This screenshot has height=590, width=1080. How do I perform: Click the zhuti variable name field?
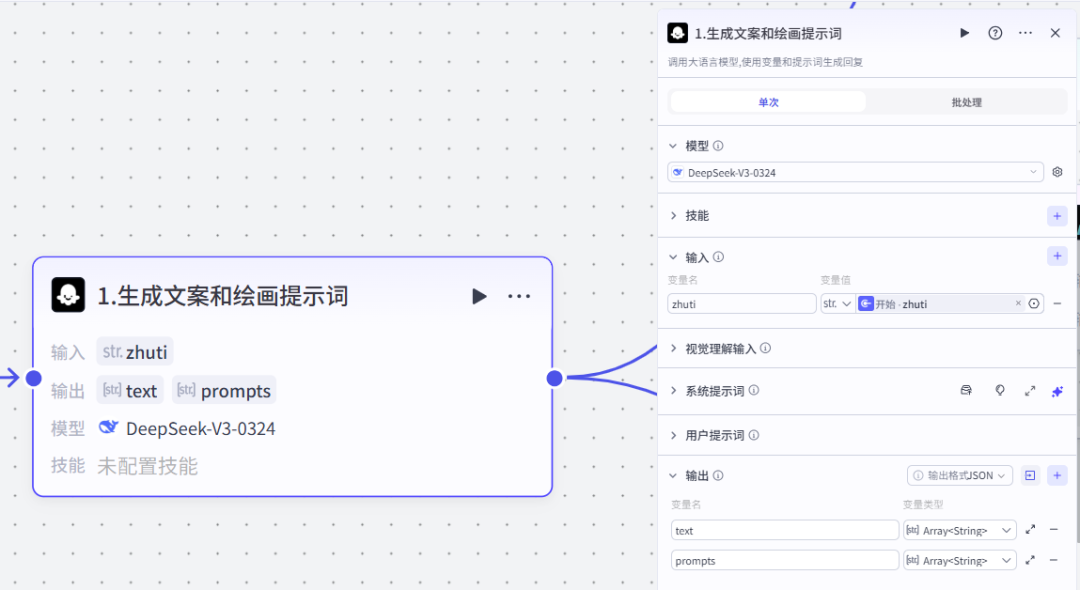741,304
